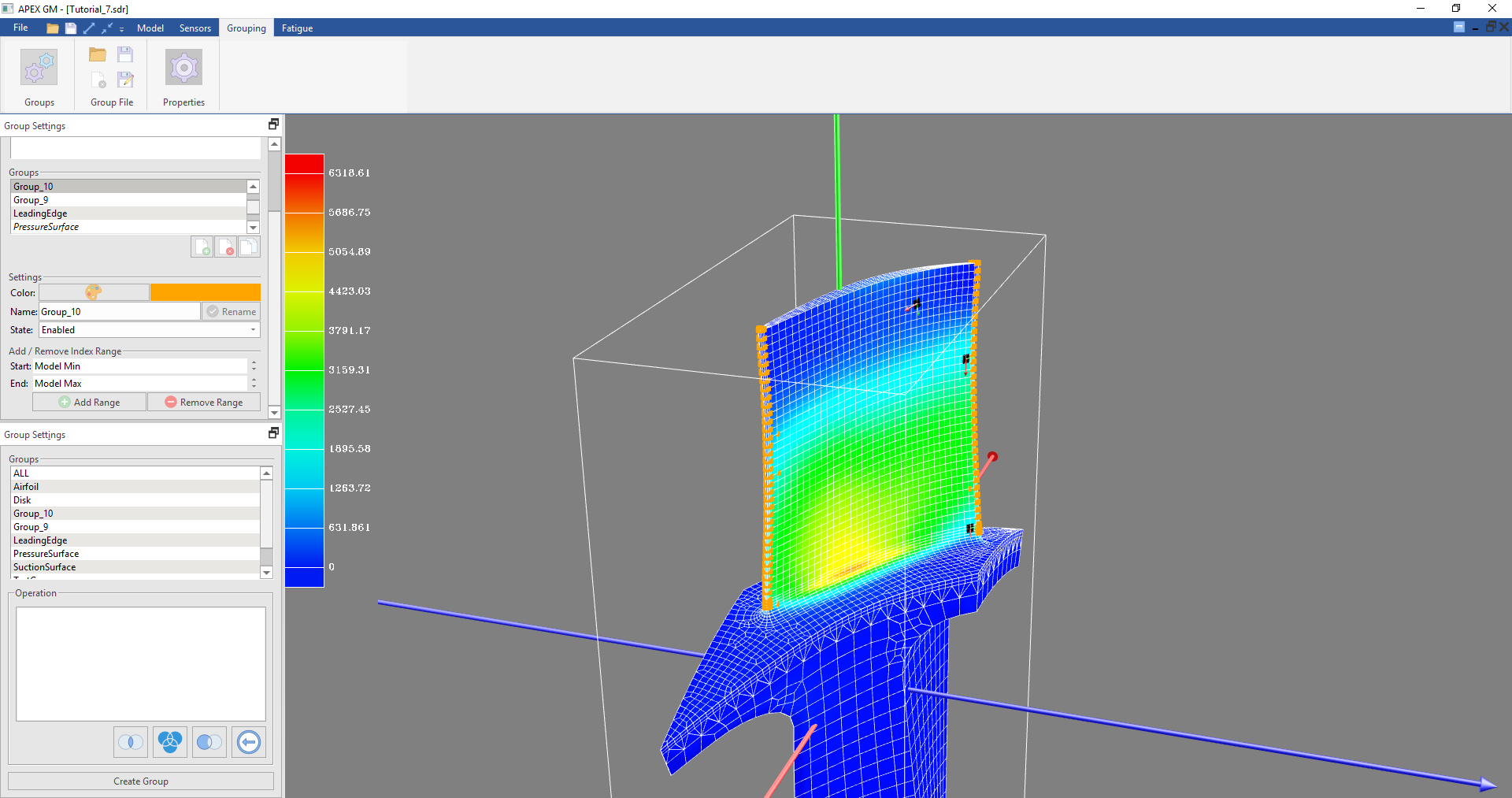This screenshot has height=798, width=1512.
Task: Click add new group icon
Action: [202, 247]
